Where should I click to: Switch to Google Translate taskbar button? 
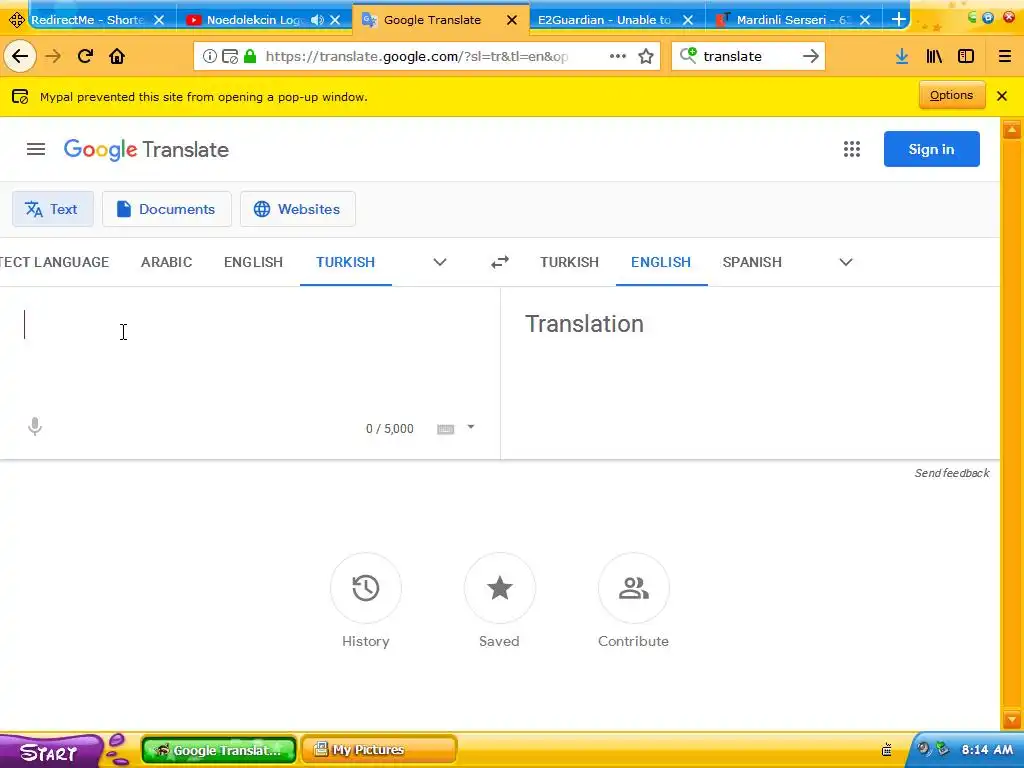tap(219, 750)
